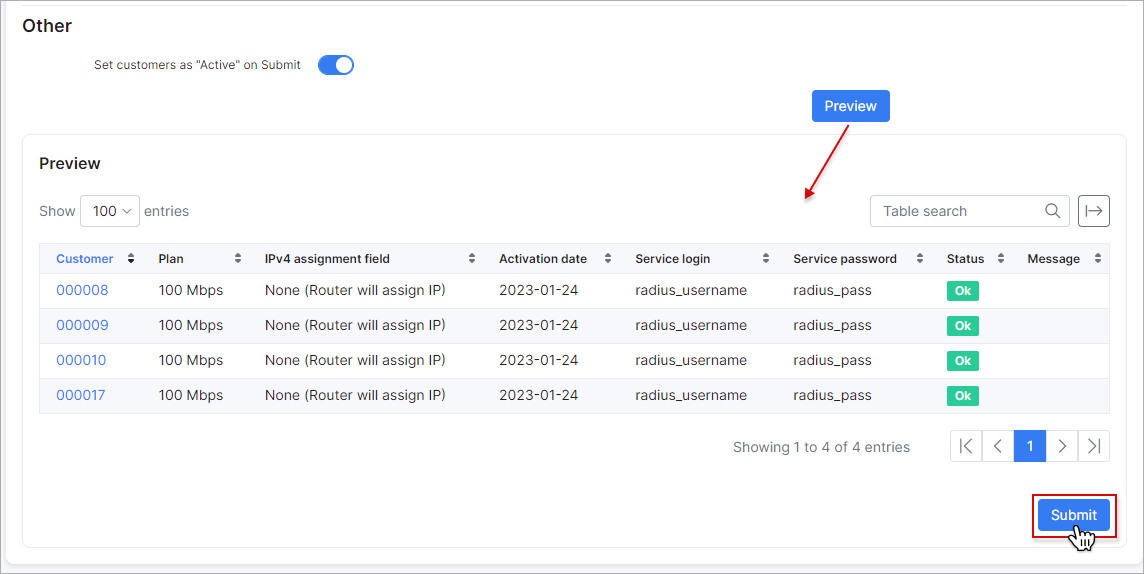
Task: Open customer 000017 link
Action: pos(80,395)
